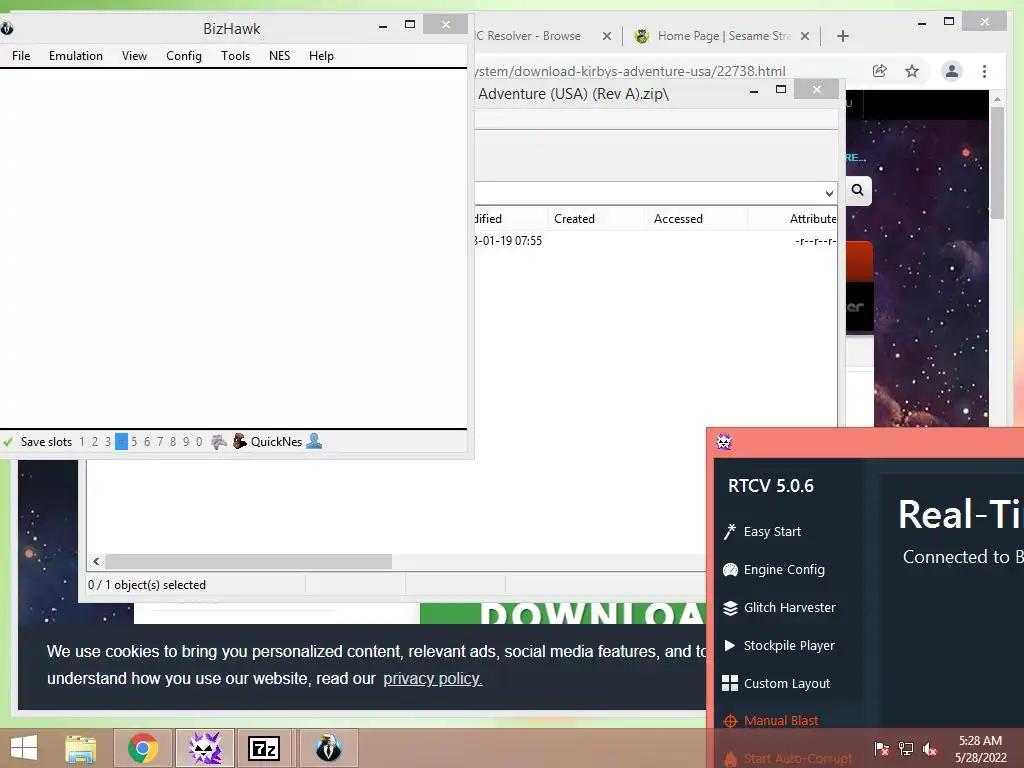Close the Sesame Street tab
The height and width of the screenshot is (768, 1024).
click(805, 36)
